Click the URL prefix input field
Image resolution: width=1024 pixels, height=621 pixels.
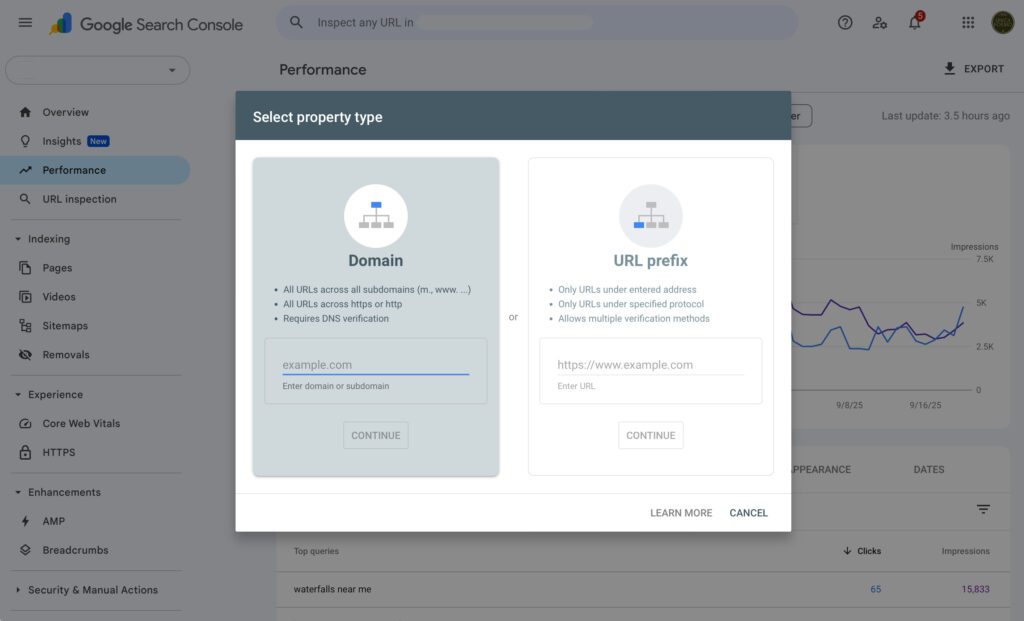(650, 365)
